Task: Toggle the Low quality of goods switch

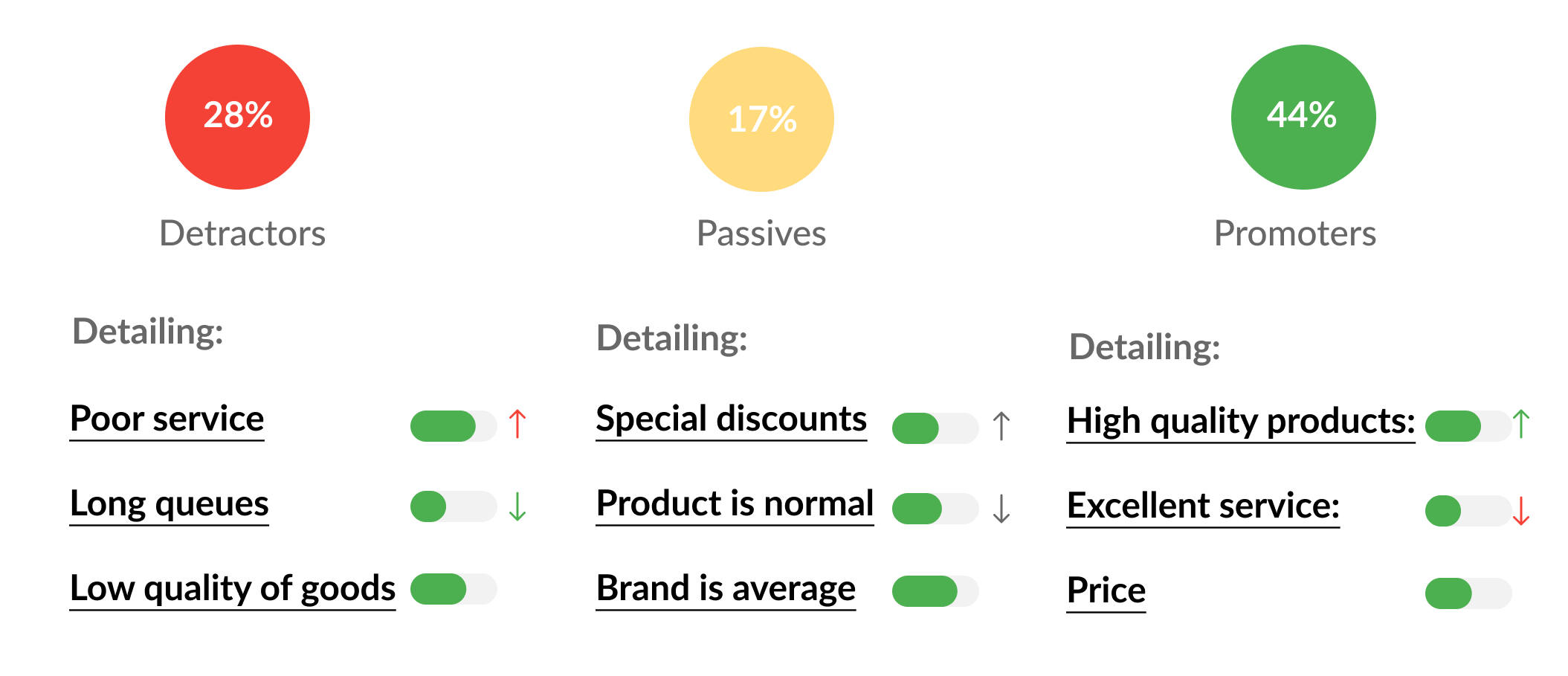Action: tap(453, 589)
